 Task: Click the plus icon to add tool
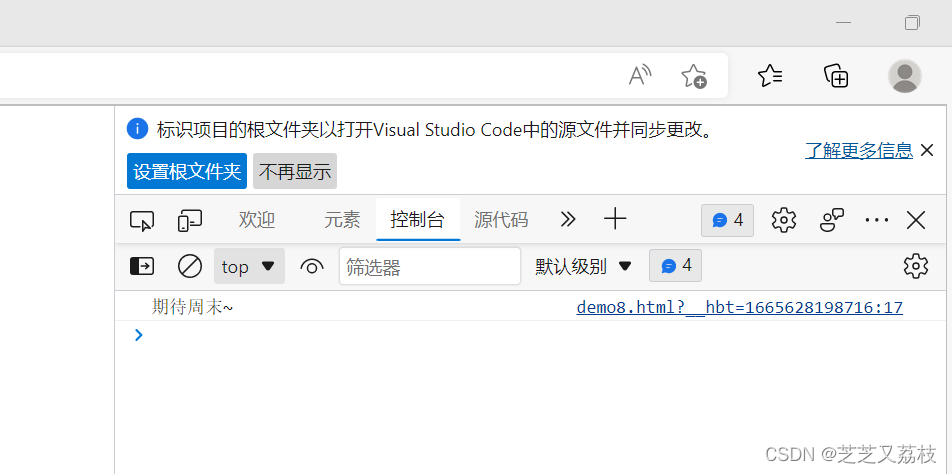pyautogui.click(x=615, y=219)
